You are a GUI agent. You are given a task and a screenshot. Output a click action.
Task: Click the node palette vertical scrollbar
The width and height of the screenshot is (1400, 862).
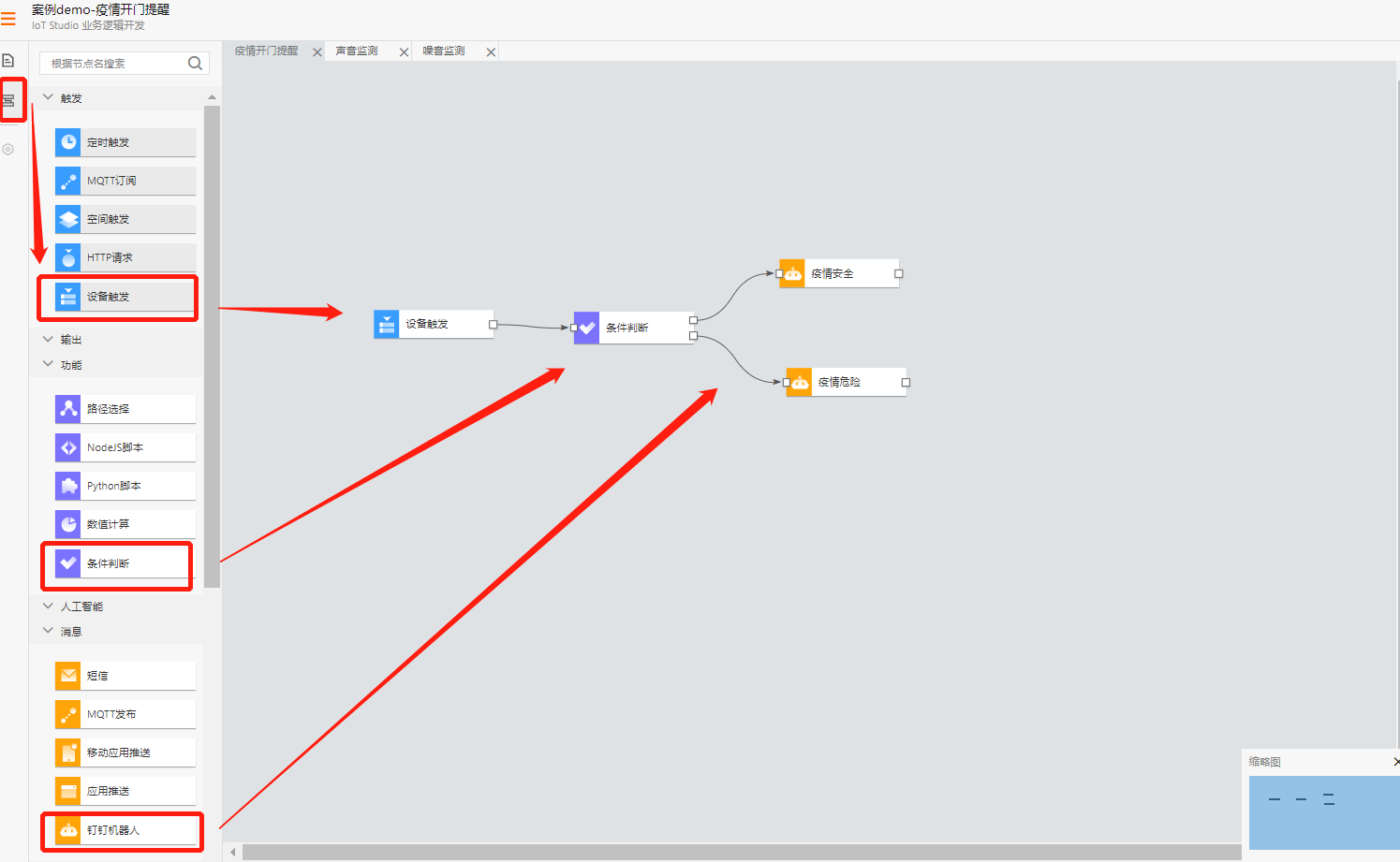(x=212, y=346)
